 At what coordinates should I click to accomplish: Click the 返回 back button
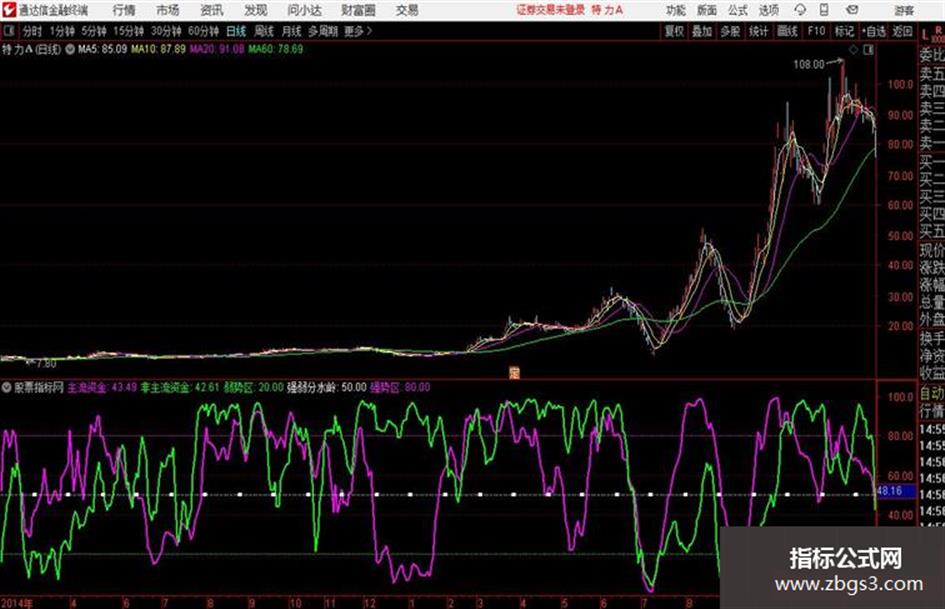902,31
